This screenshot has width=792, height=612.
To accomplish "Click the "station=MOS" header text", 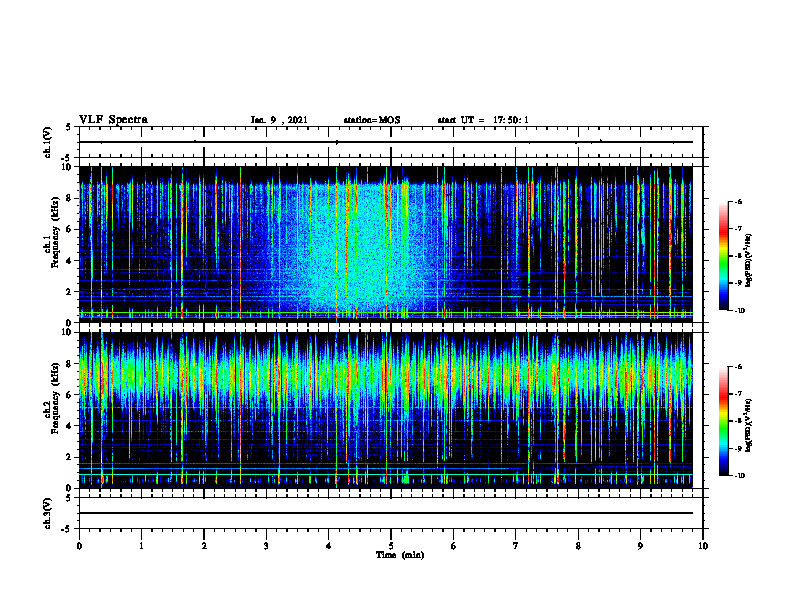I will pyautogui.click(x=372, y=120).
